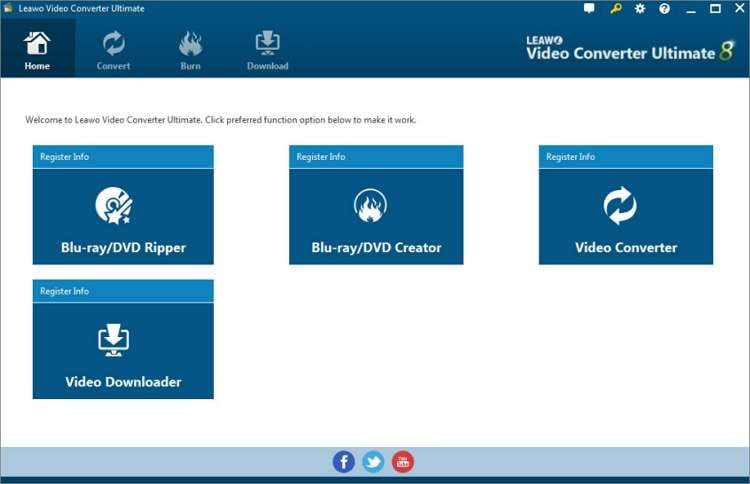
Task: Switch to the Convert tab
Action: pyautogui.click(x=113, y=50)
